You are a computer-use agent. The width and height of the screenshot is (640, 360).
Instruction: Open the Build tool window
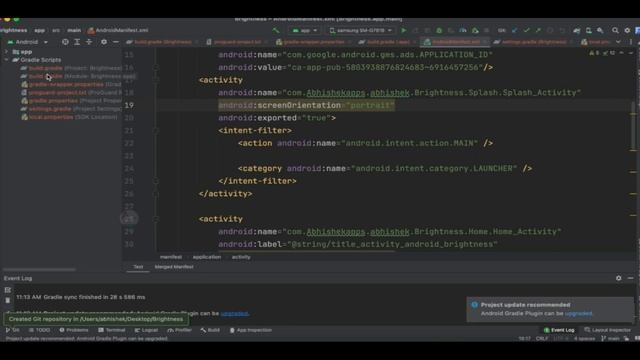pyautogui.click(x=210, y=330)
